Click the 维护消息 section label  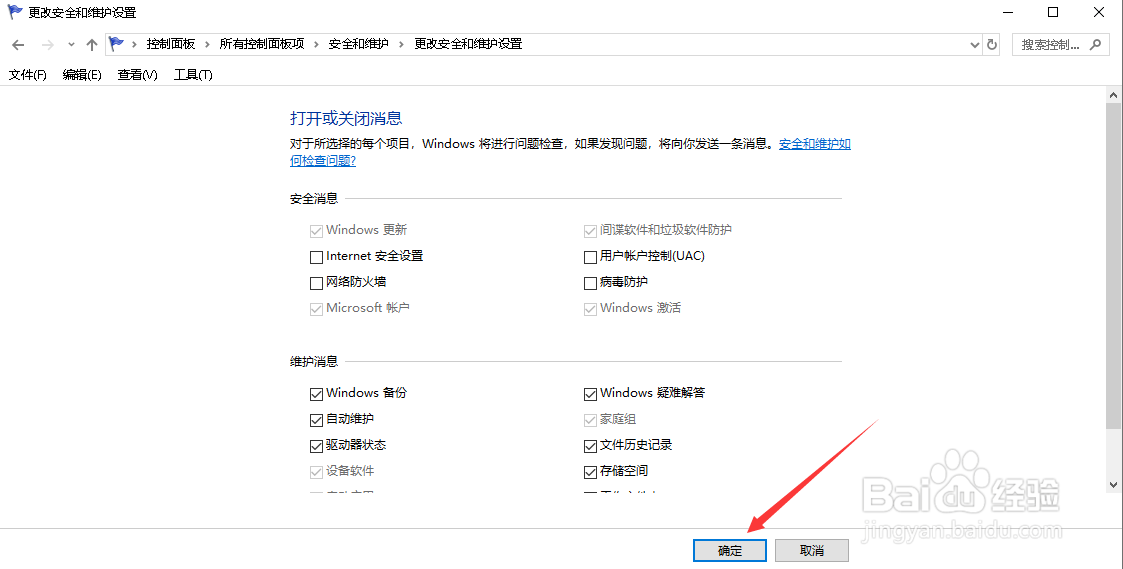[x=314, y=361]
